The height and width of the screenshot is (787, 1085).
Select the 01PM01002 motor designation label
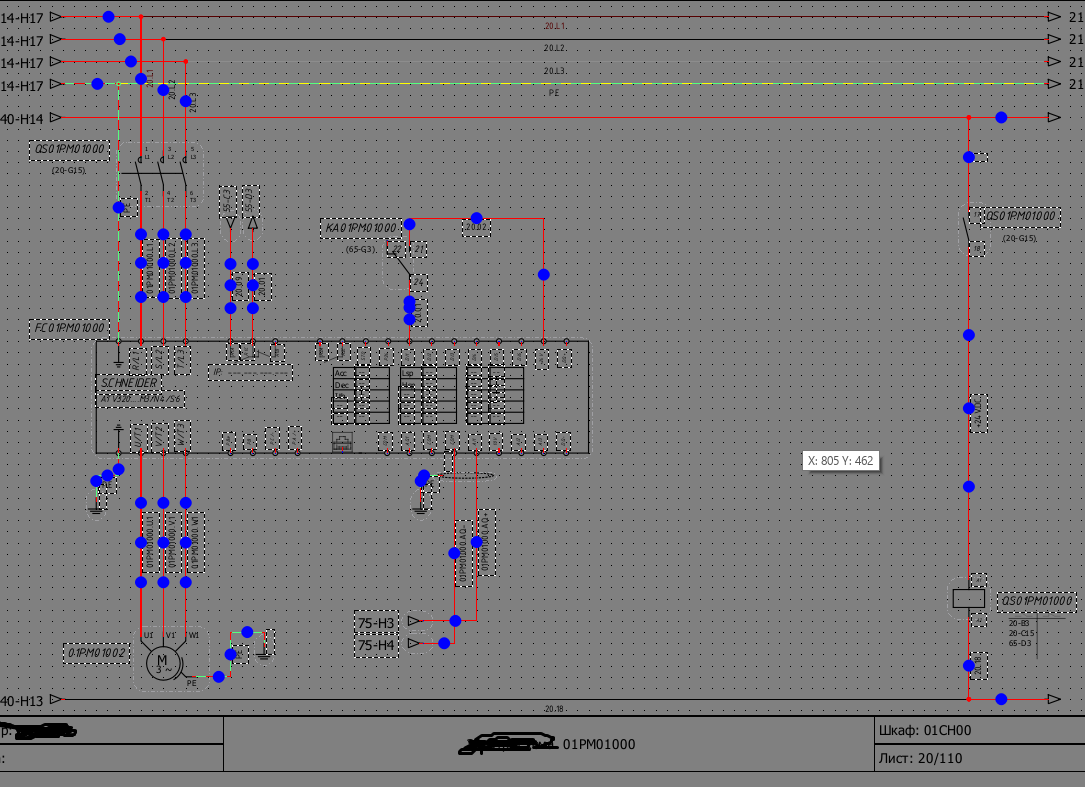[x=97, y=653]
